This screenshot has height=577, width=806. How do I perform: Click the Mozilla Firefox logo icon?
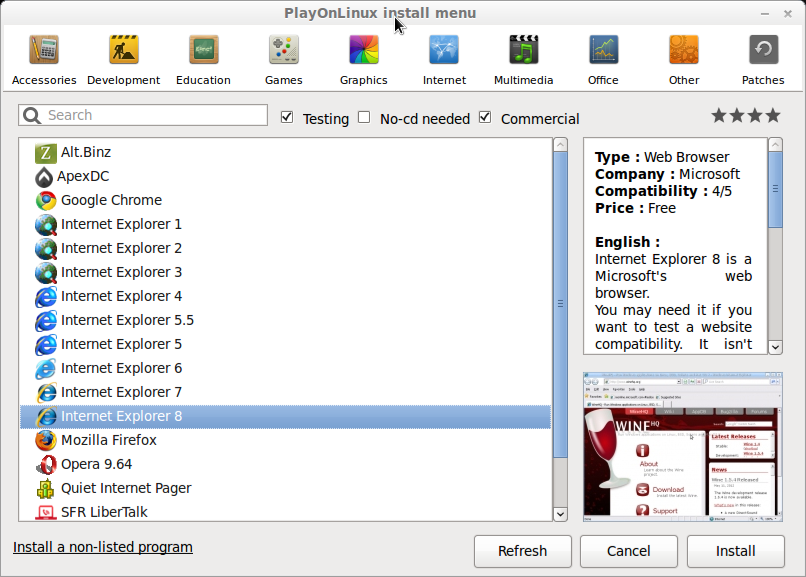[46, 440]
